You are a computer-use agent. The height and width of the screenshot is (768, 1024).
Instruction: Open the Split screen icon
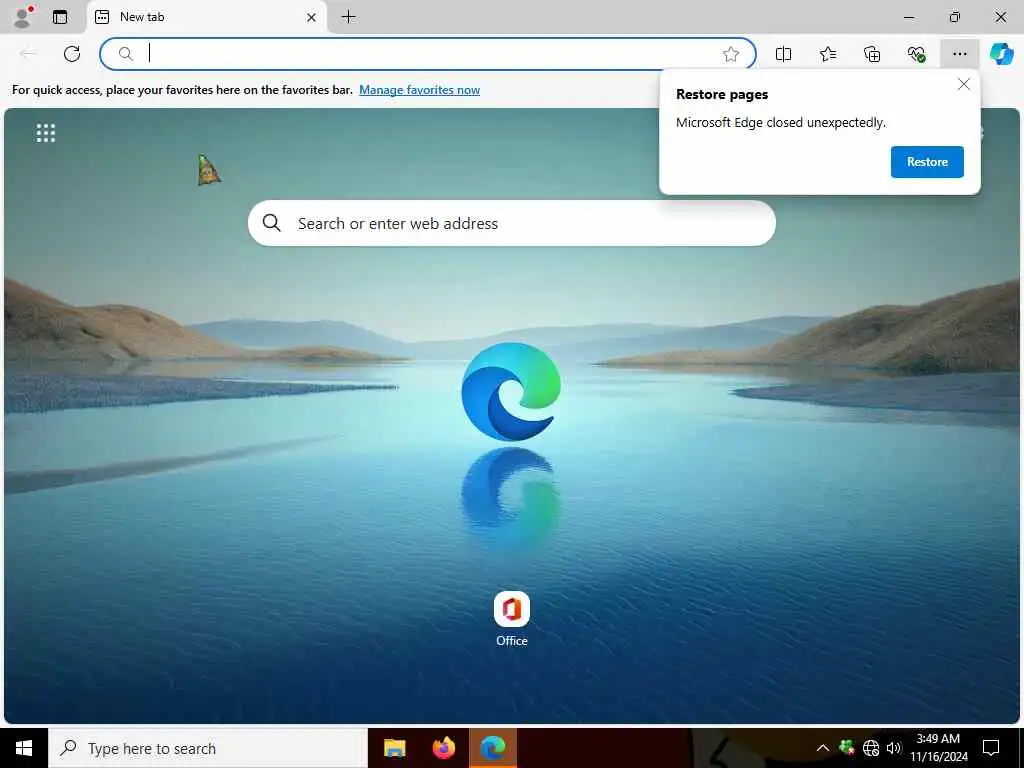point(783,54)
